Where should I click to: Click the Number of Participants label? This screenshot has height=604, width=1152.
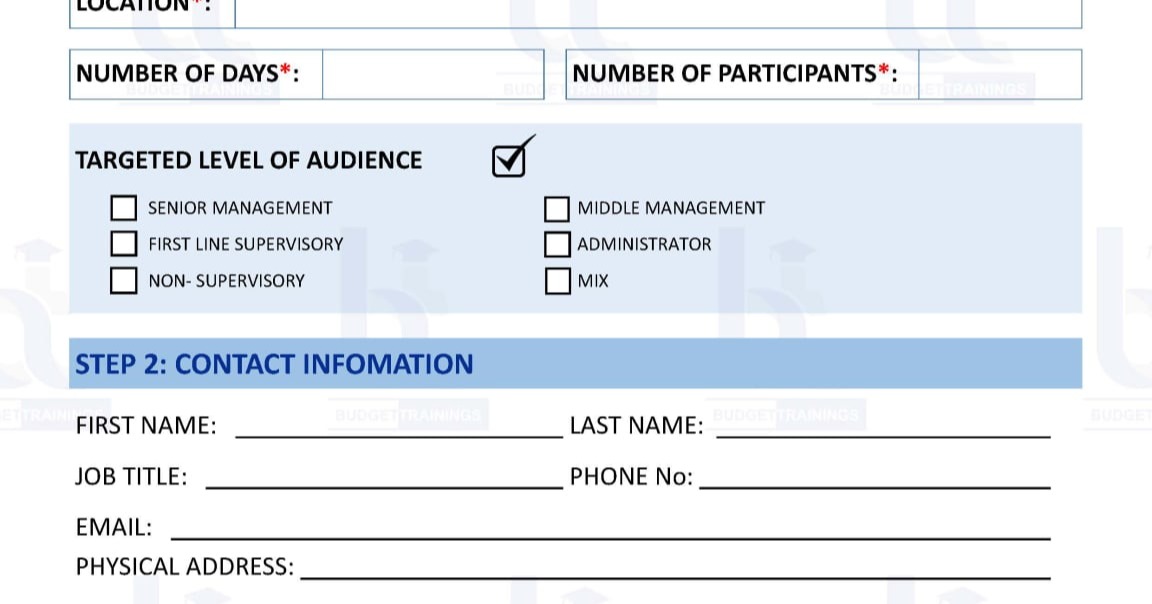pos(735,73)
